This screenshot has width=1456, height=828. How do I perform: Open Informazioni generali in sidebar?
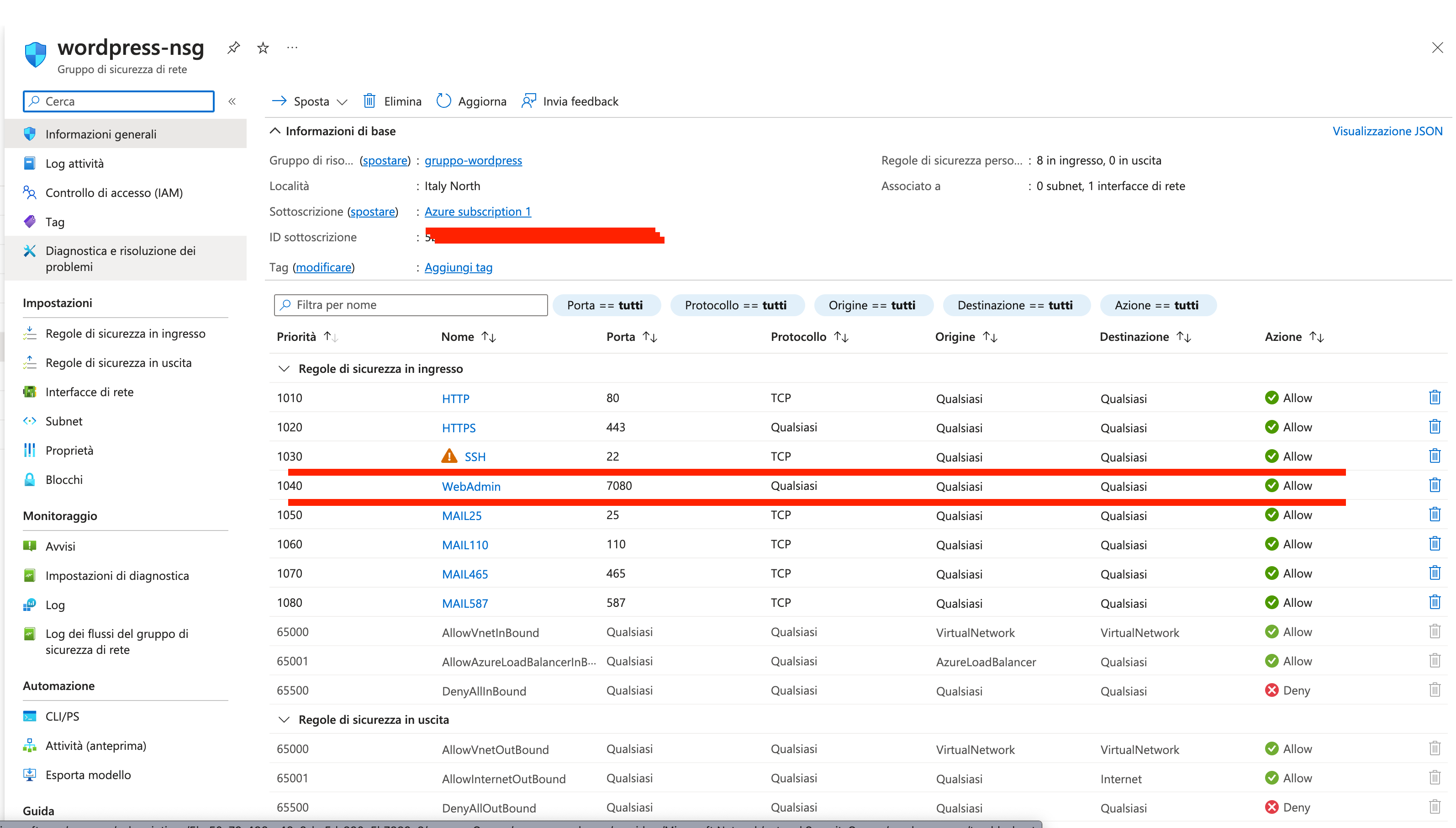pos(126,133)
